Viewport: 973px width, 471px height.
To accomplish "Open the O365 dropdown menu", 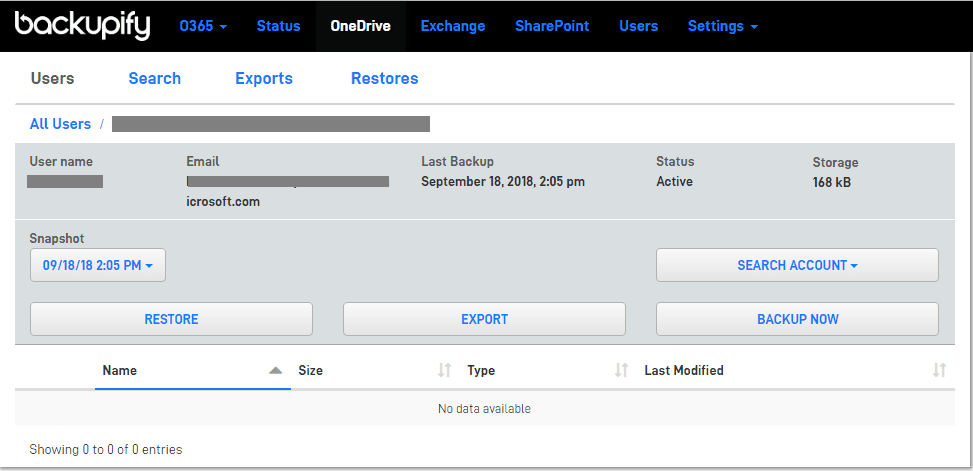I will coord(203,26).
